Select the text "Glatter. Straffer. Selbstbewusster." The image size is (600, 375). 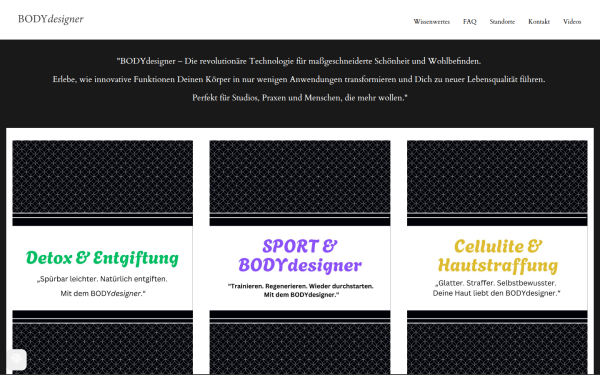pyautogui.click(x=496, y=283)
